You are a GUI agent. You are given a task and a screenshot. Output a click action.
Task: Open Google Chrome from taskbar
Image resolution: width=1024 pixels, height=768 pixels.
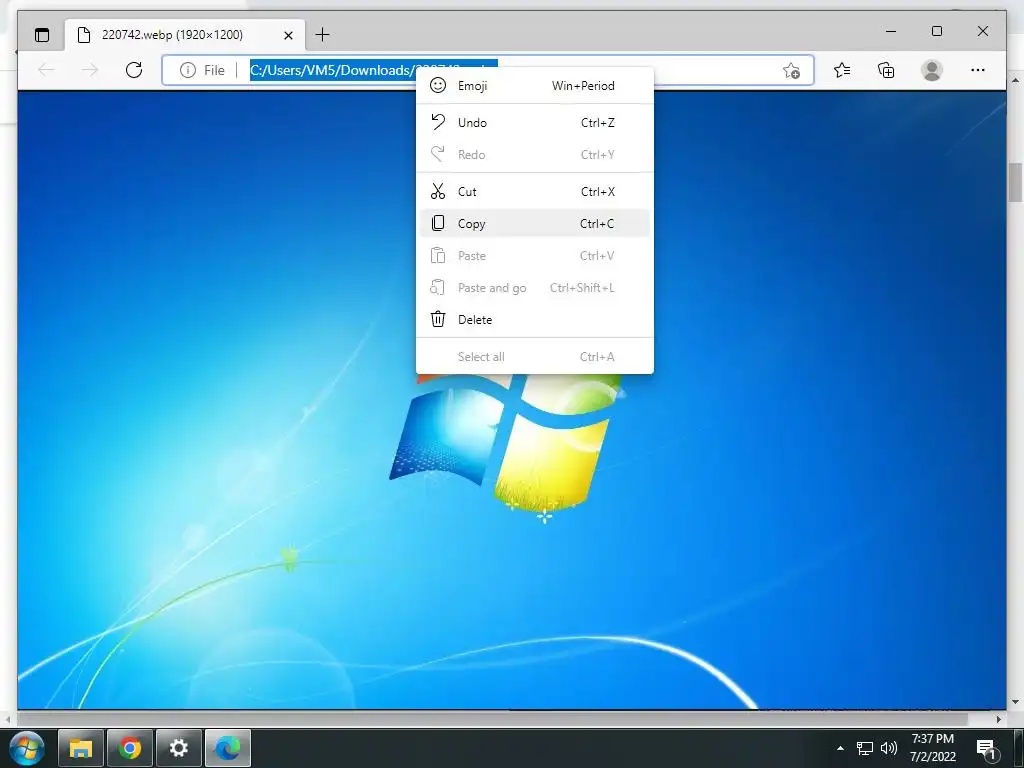130,748
